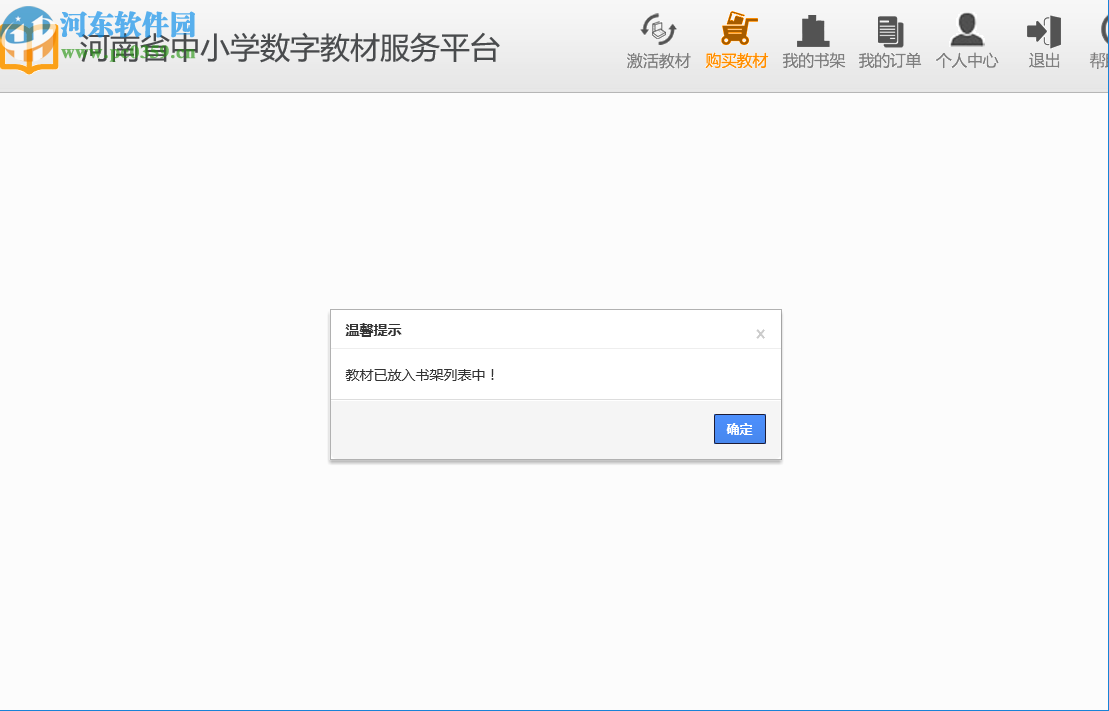The image size is (1109, 711).
Task: Click the 个人中心 text label
Action: click(966, 61)
